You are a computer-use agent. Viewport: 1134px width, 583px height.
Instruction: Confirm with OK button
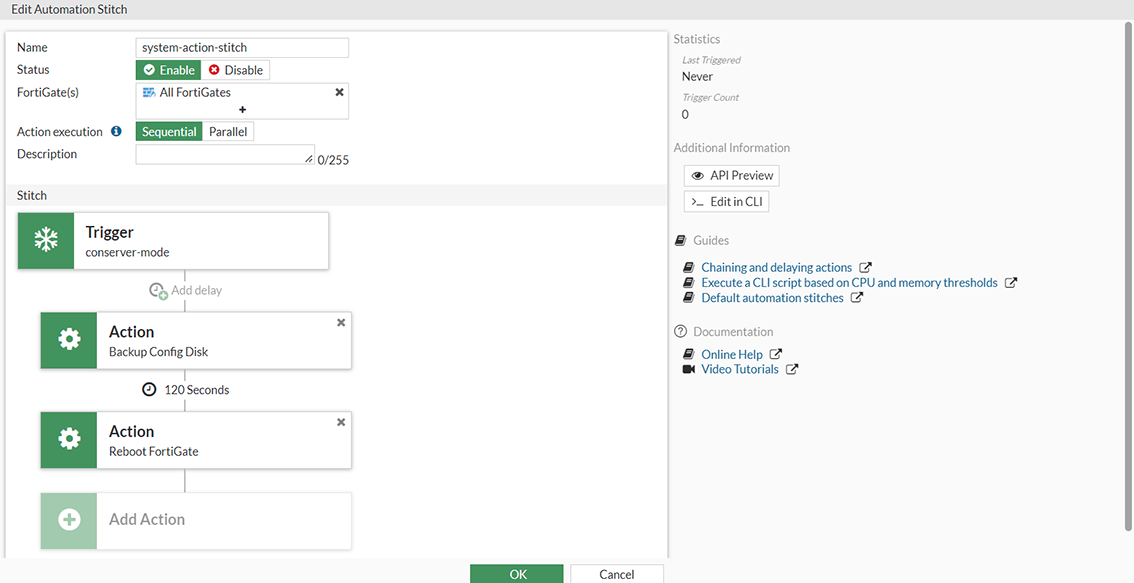coord(516,574)
